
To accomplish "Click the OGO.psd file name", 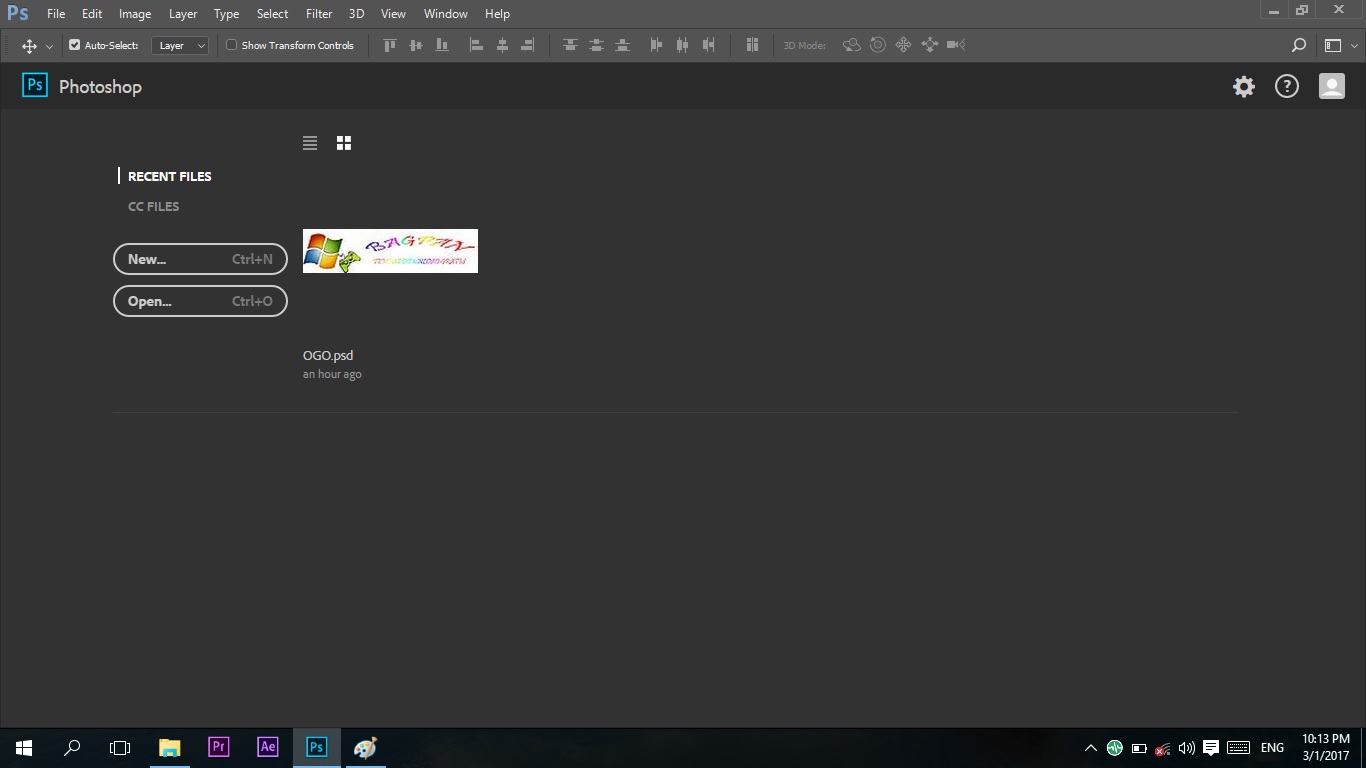I will [328, 355].
